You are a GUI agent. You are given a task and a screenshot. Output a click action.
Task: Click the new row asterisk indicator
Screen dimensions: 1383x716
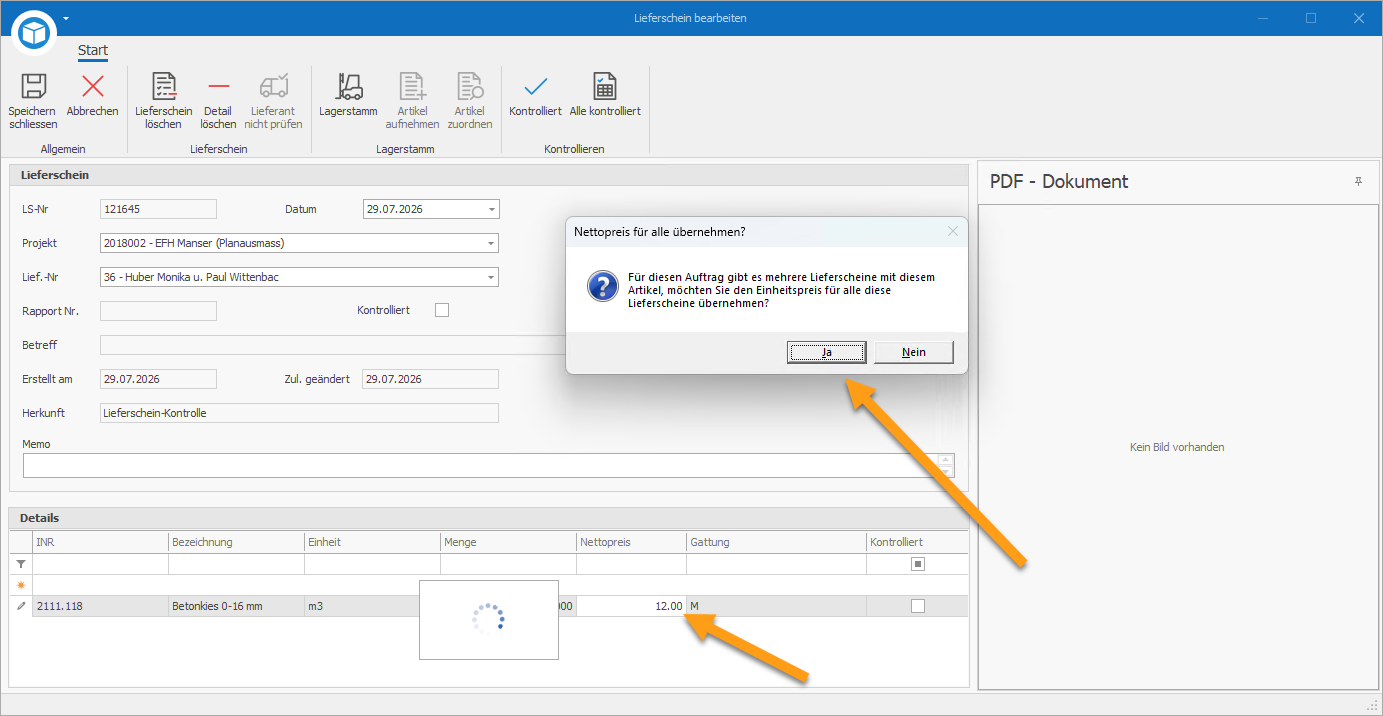21,584
